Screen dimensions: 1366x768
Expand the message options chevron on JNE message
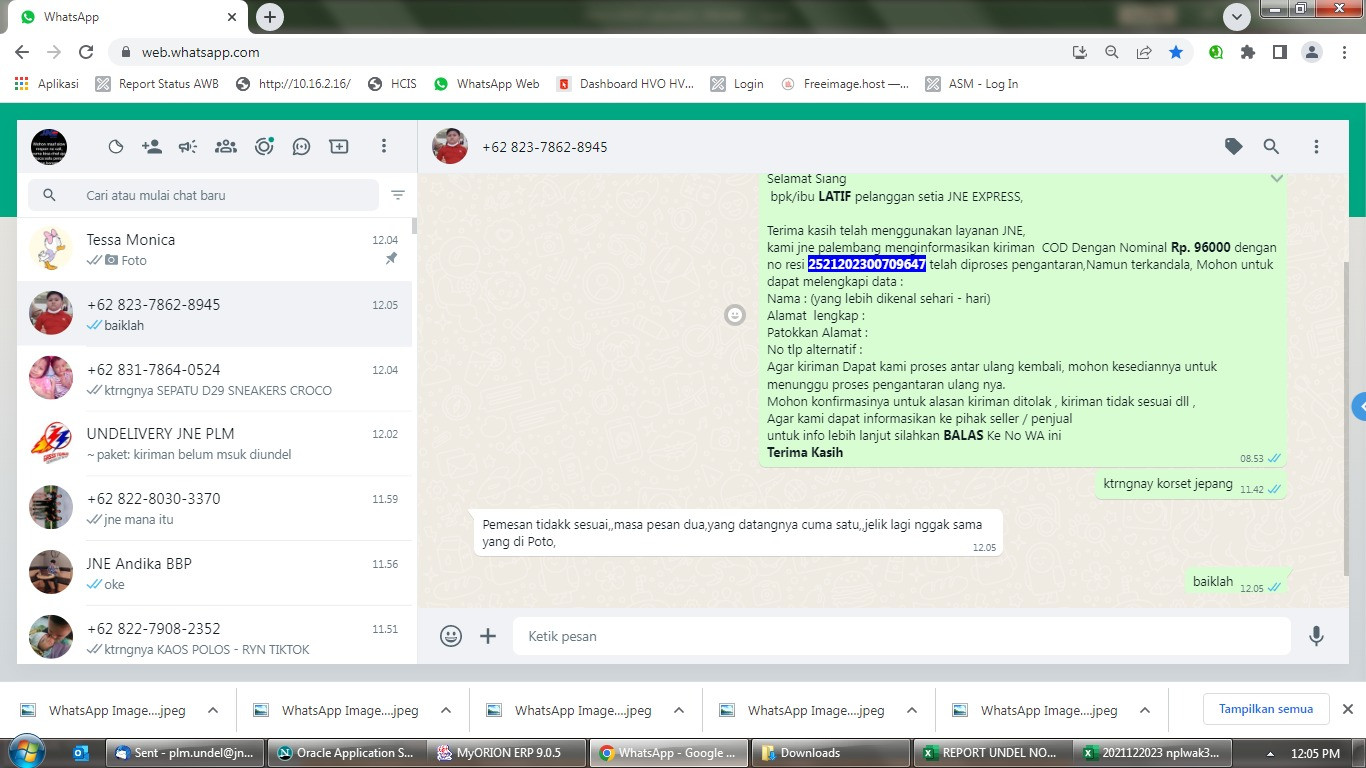point(1276,179)
